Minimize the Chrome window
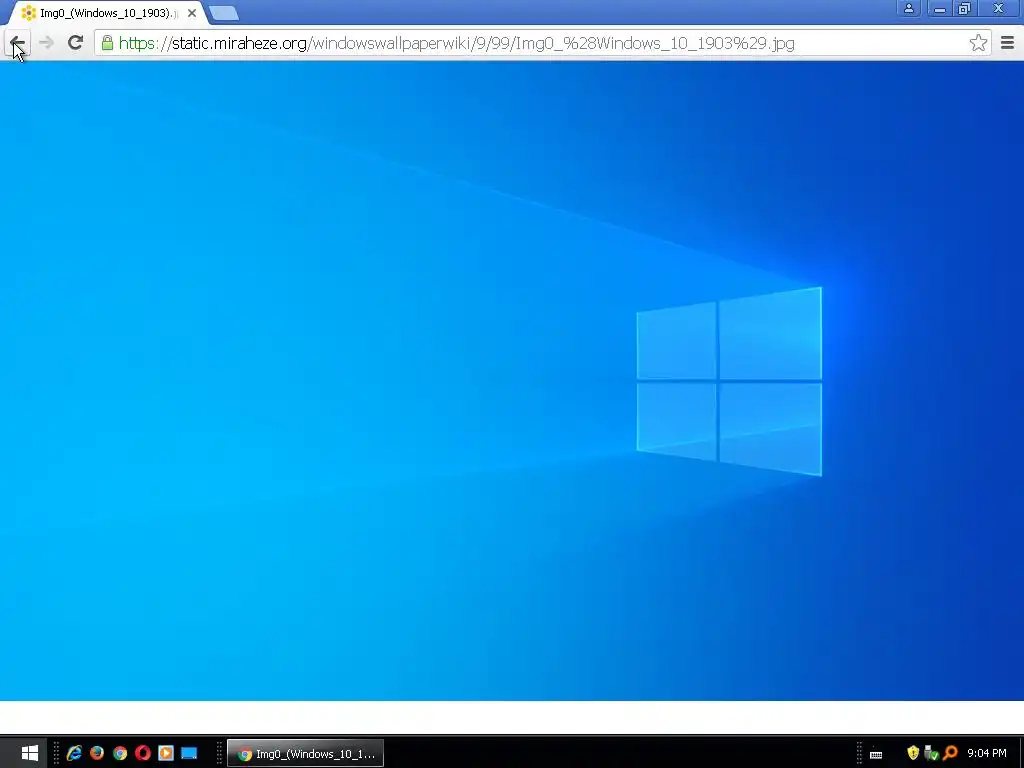This screenshot has width=1024, height=768. click(939, 8)
